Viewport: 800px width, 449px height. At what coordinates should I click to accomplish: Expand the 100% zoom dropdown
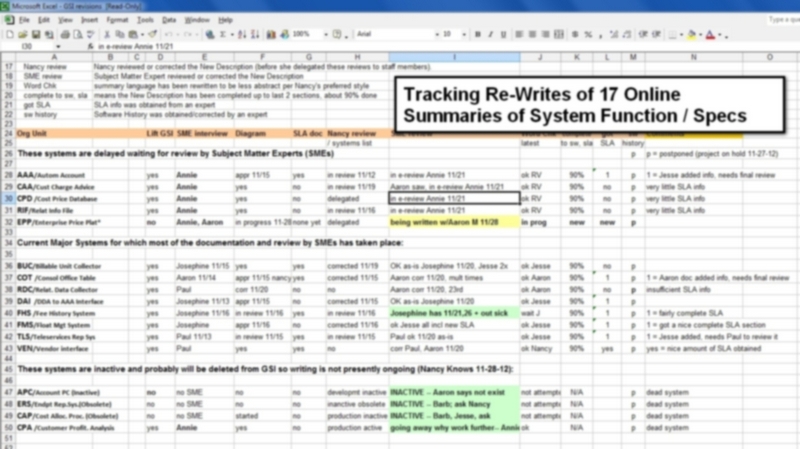pos(325,34)
